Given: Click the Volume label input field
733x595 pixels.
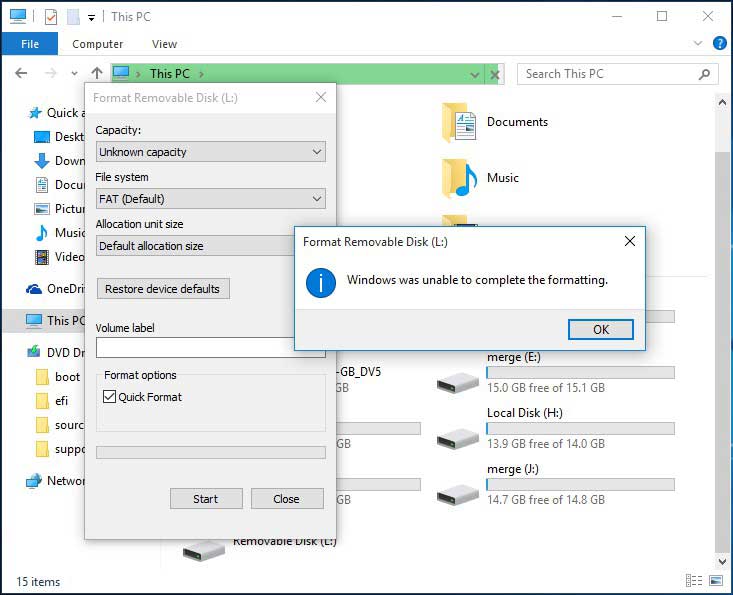Looking at the screenshot, I should tap(195, 347).
